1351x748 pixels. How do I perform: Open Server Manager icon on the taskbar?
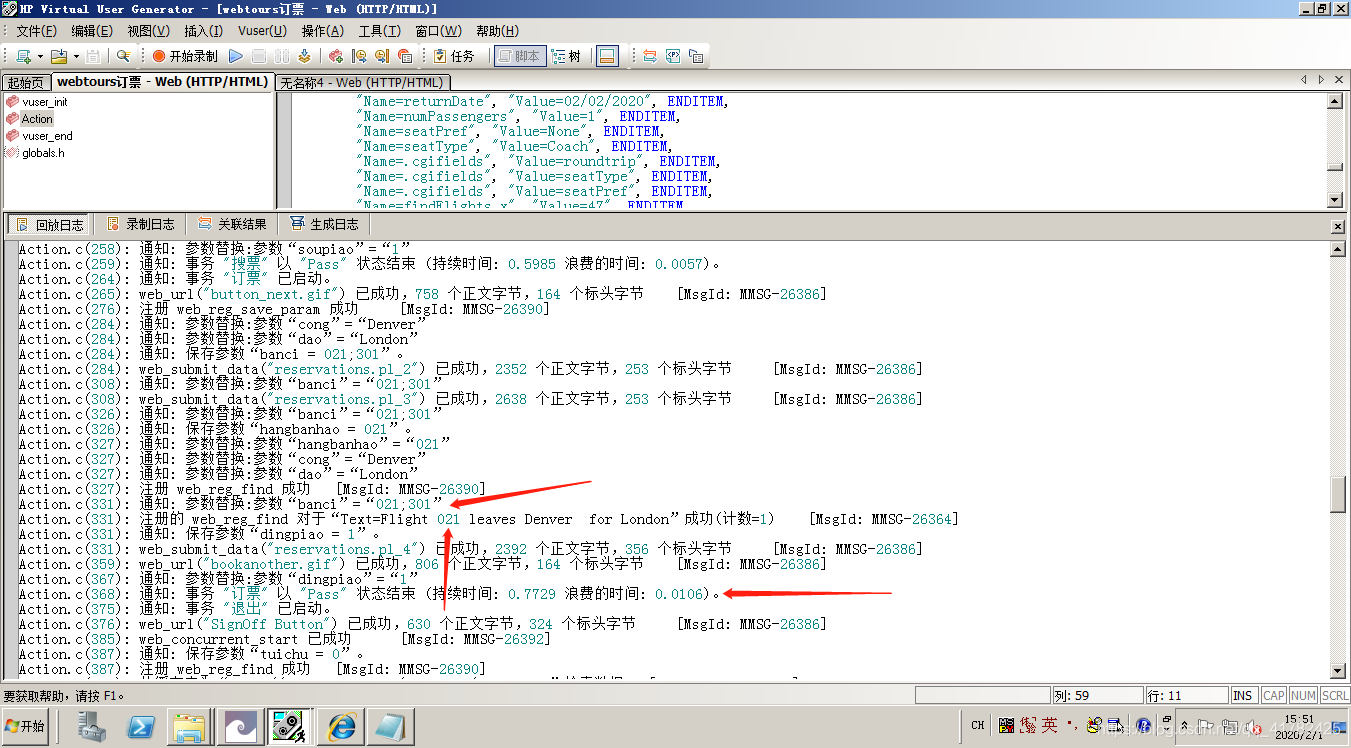[94, 726]
